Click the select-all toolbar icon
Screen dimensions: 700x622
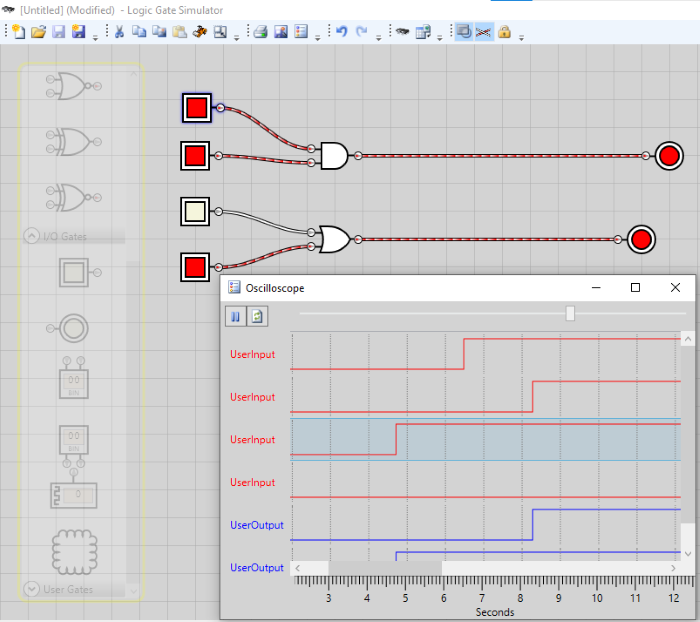pyautogui.click(x=220, y=32)
